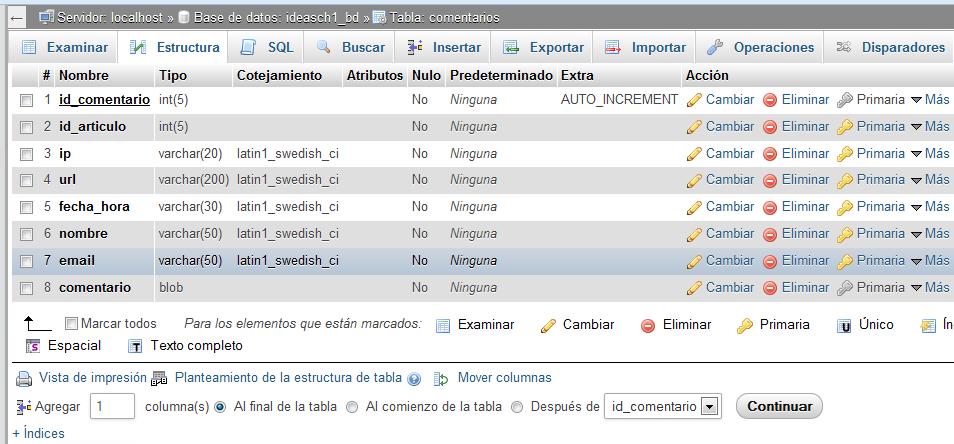Select Al final de la tabla radio
This screenshot has height=444, width=954.
click(221, 407)
